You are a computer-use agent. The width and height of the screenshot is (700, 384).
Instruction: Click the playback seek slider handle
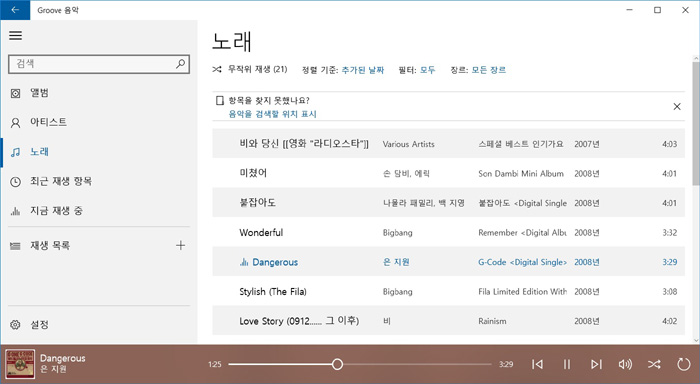[x=338, y=364]
